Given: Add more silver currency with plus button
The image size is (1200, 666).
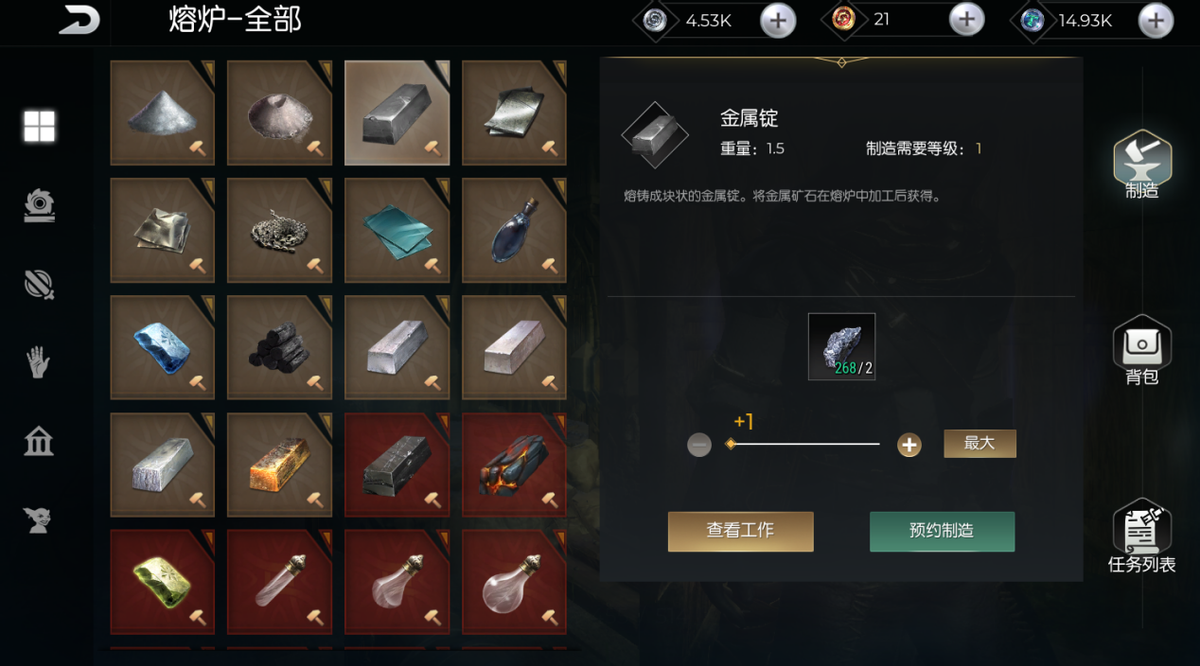Looking at the screenshot, I should [x=778, y=20].
